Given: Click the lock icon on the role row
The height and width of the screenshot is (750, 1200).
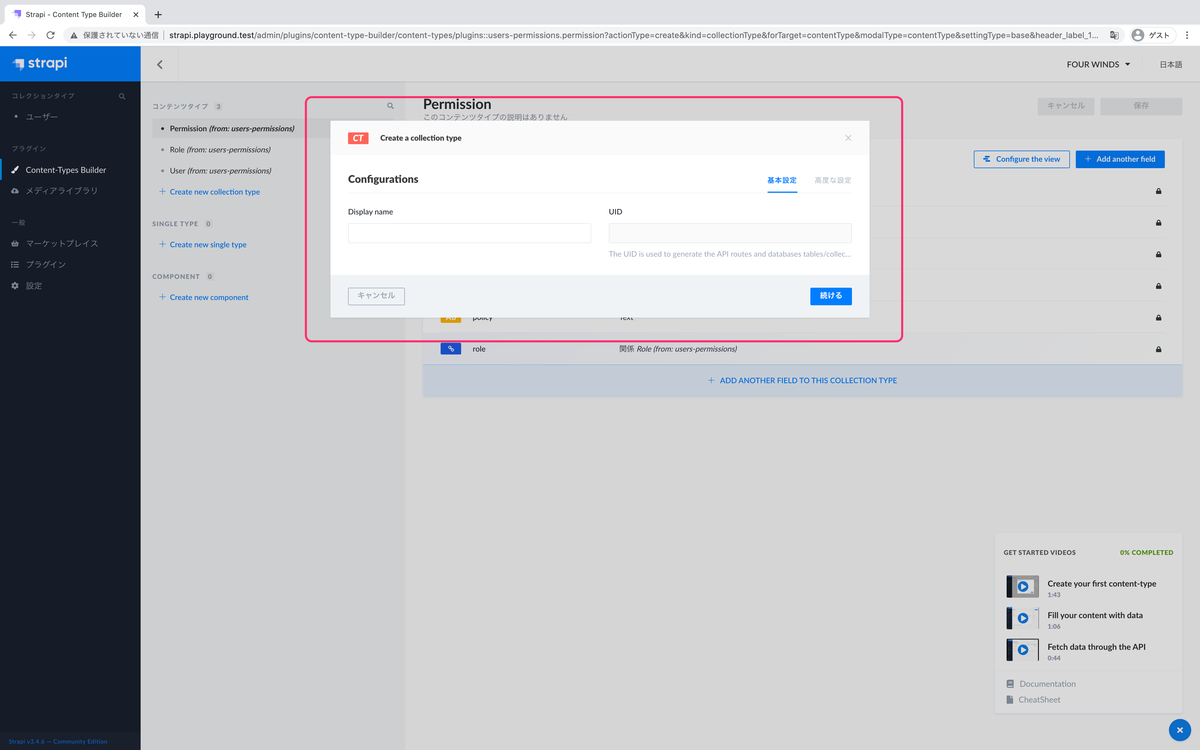Looking at the screenshot, I should coord(1158,349).
